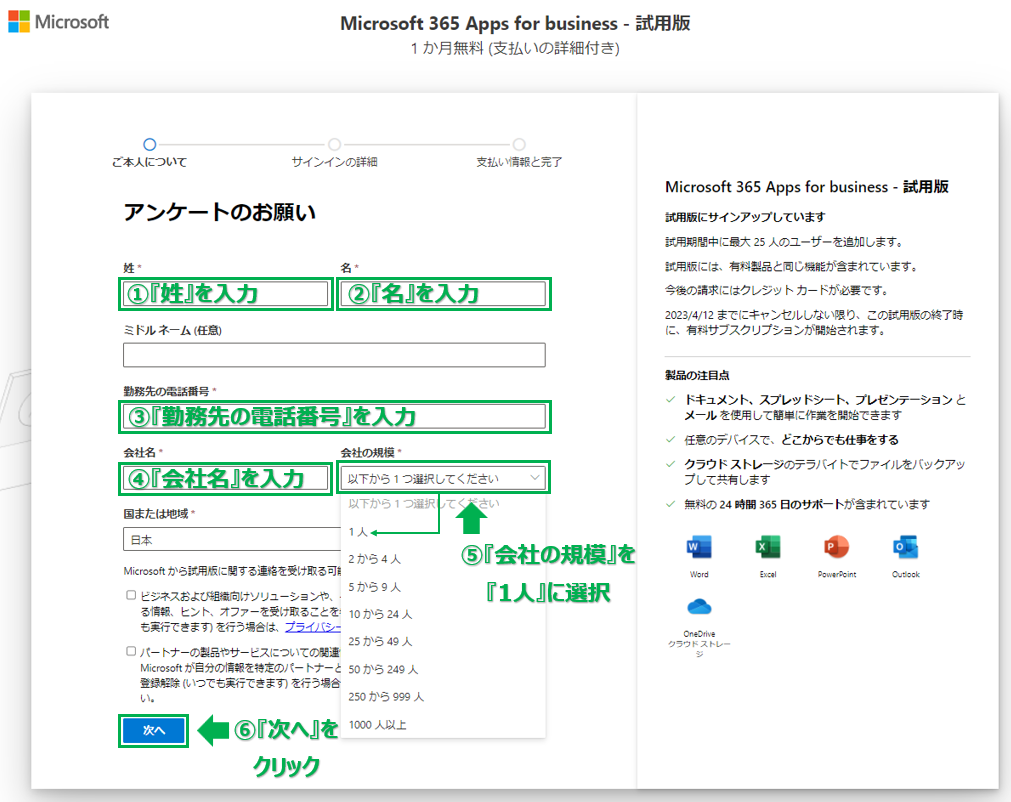The height and width of the screenshot is (802, 1011).
Task: Click the PowerPoint app icon
Action: (836, 547)
